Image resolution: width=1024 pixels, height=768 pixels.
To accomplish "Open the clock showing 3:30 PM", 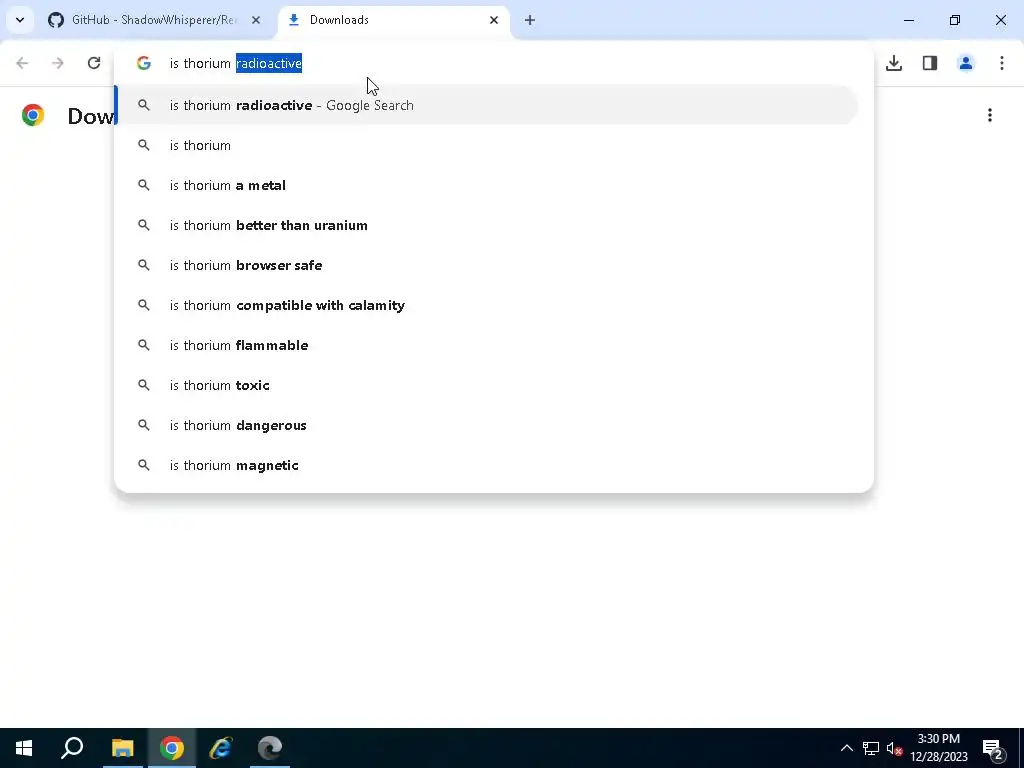I will pos(939,748).
